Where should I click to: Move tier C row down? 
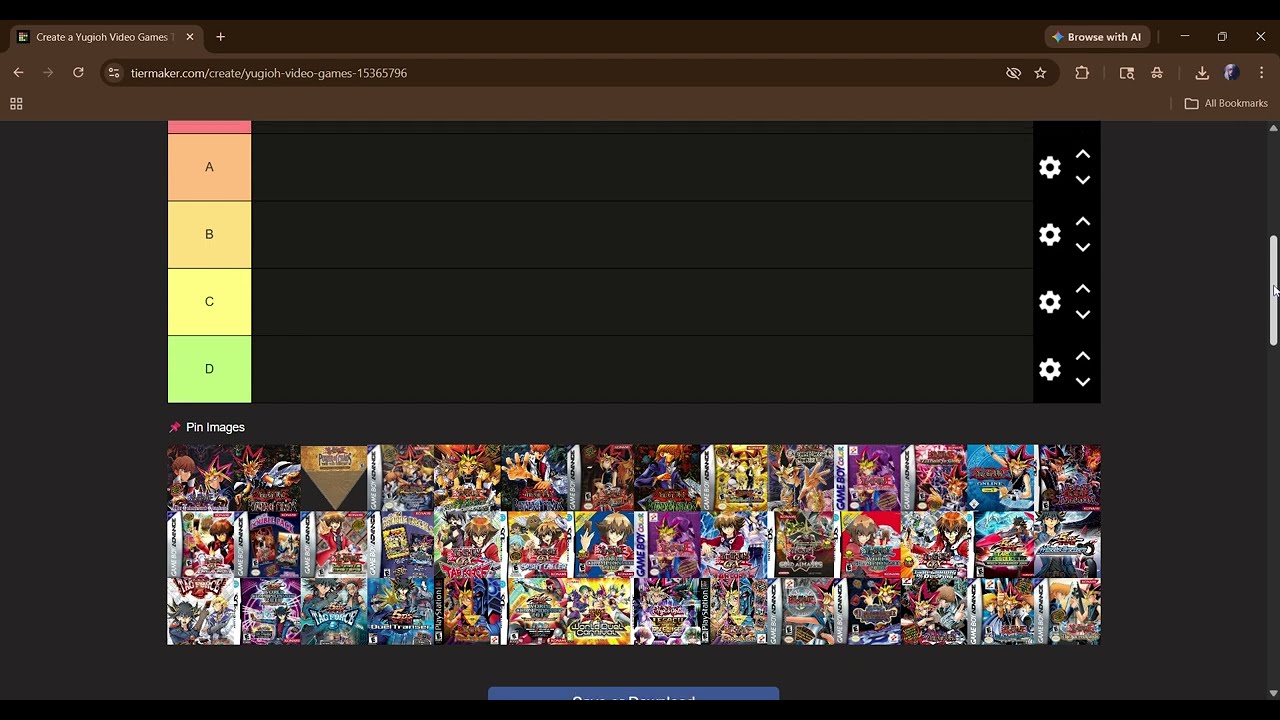pos(1083,314)
